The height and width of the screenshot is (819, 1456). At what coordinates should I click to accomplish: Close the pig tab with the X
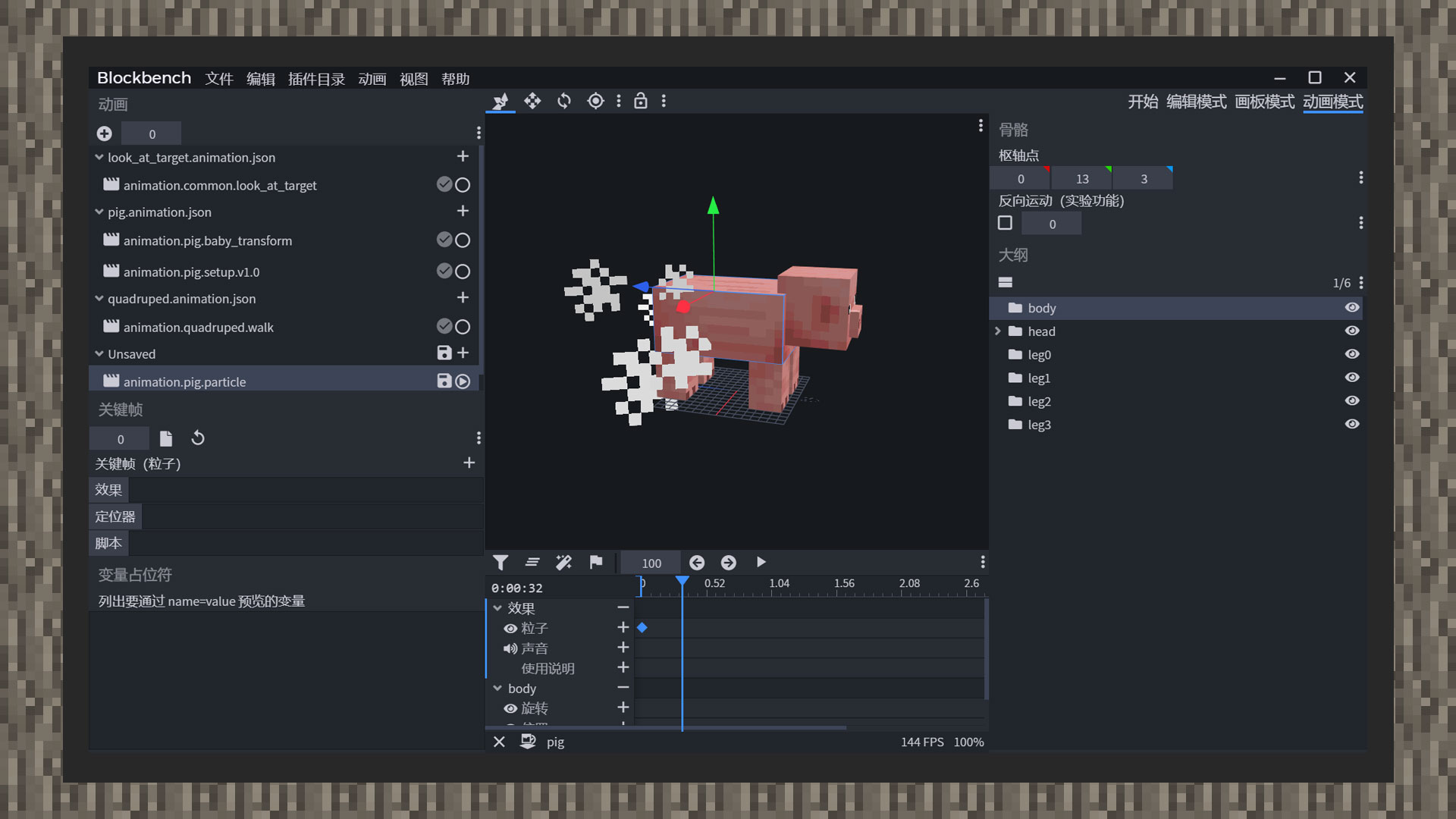(499, 742)
